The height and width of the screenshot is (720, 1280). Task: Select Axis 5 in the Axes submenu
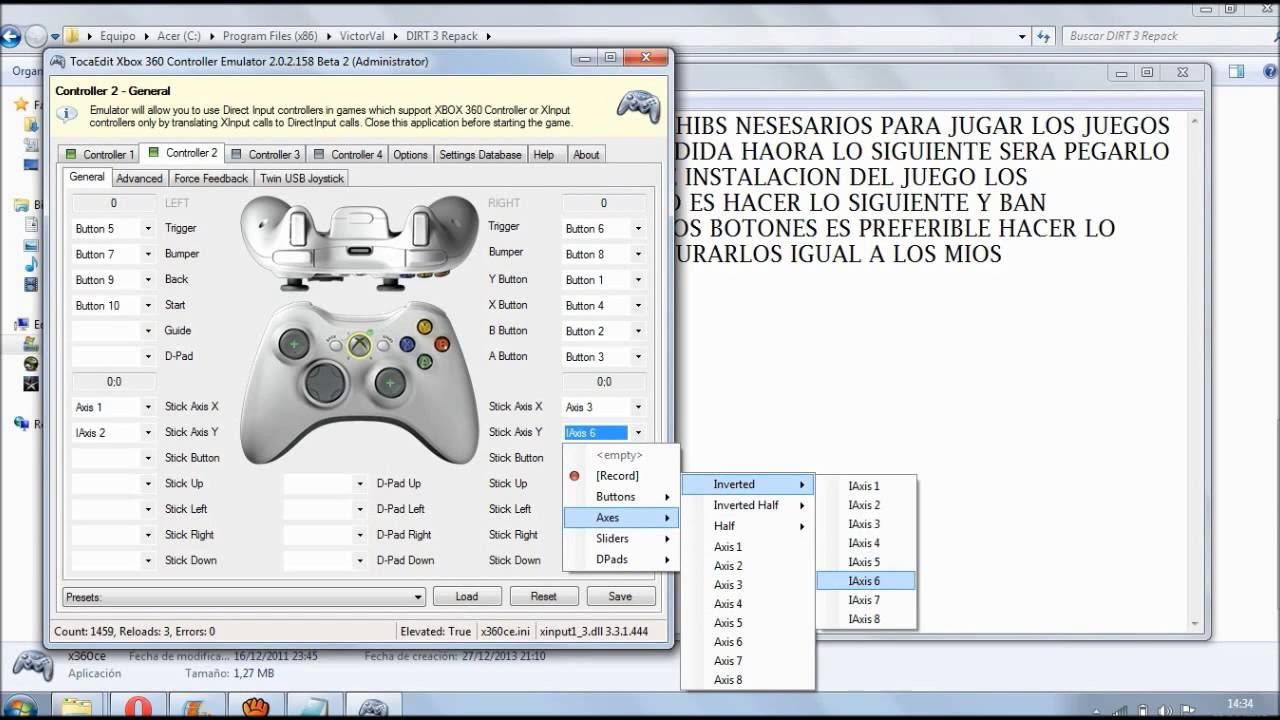click(748, 623)
